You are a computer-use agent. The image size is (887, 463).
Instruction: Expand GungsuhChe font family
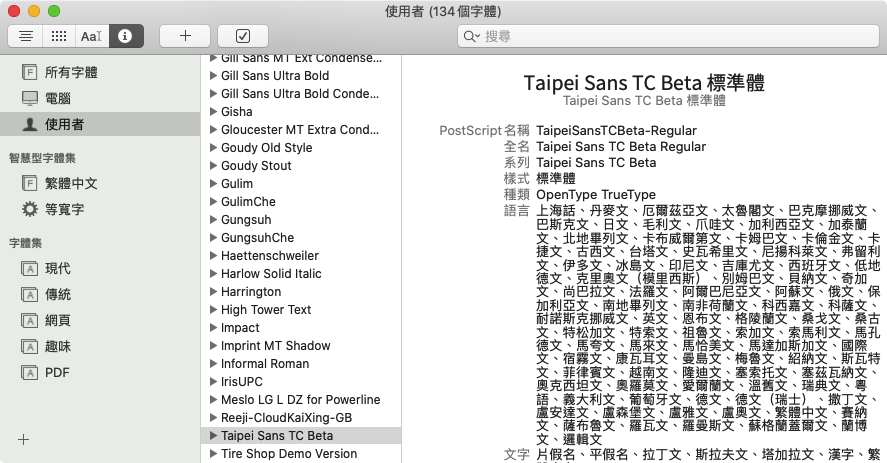(x=213, y=238)
